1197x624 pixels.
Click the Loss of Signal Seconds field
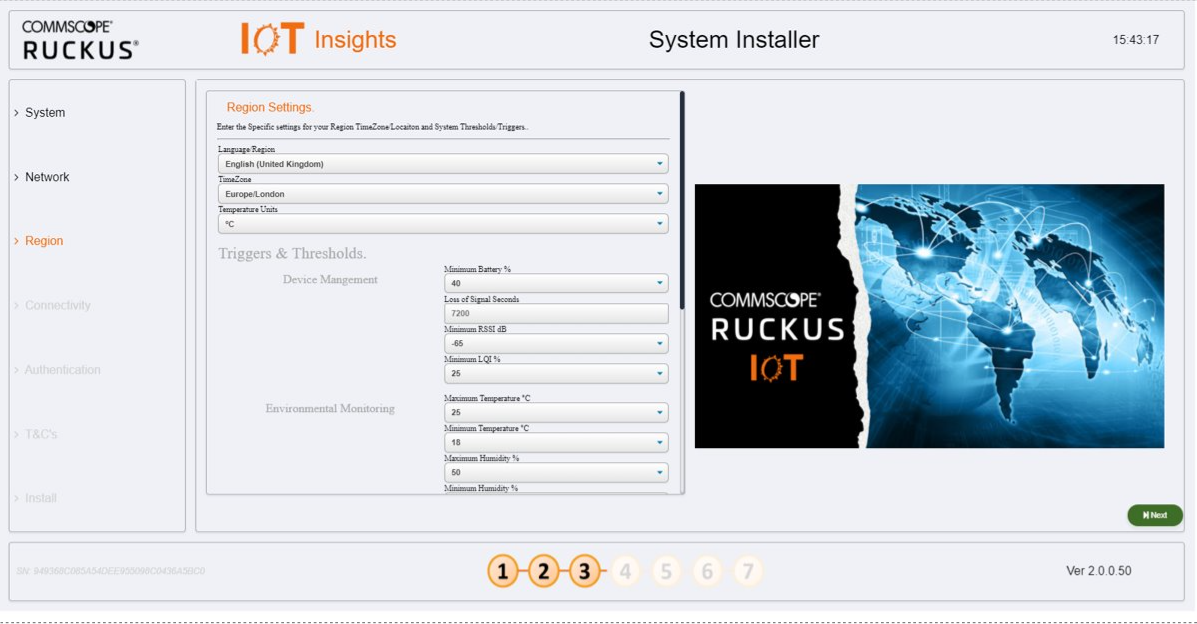tap(556, 313)
